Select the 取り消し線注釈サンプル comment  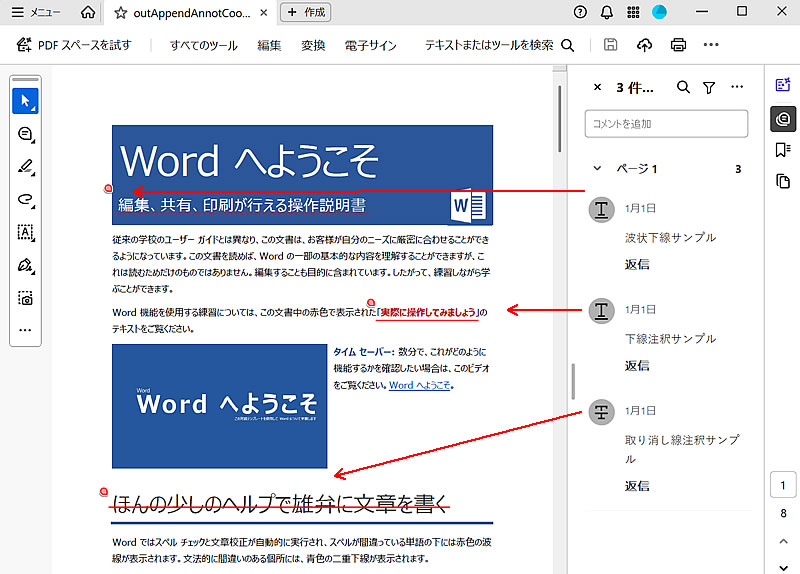pos(682,449)
